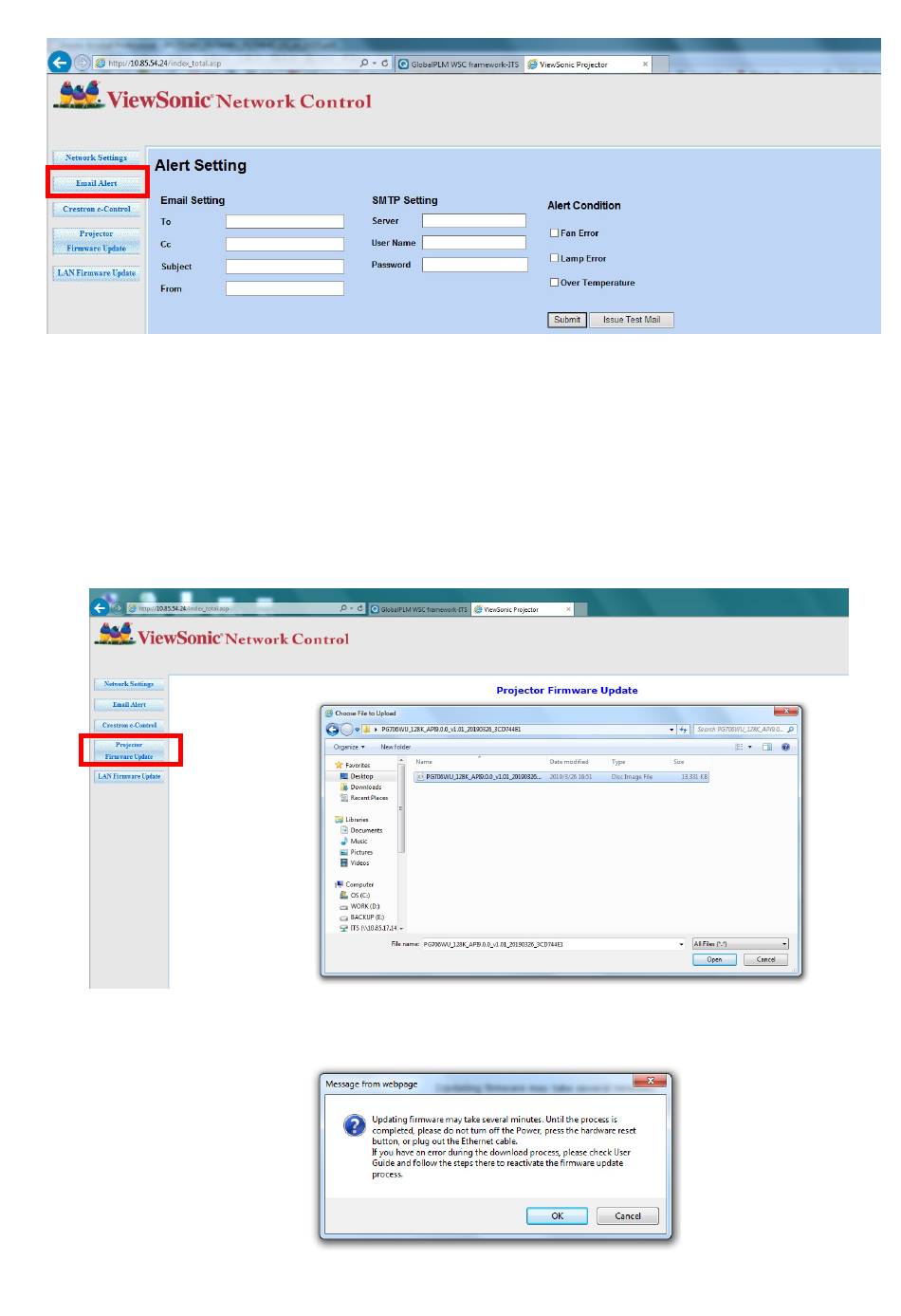Screen dimensions: 901x1316
Task: Sort by the Name column header
Action: 424,762
